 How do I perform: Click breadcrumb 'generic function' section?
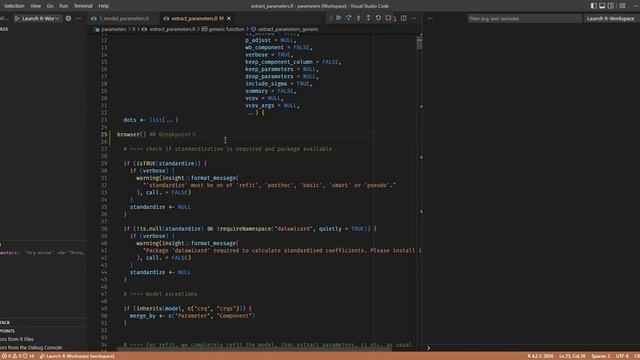(226, 29)
